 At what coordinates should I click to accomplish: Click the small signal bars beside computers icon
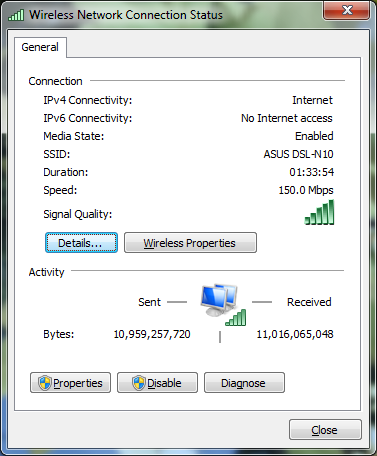coord(236,317)
